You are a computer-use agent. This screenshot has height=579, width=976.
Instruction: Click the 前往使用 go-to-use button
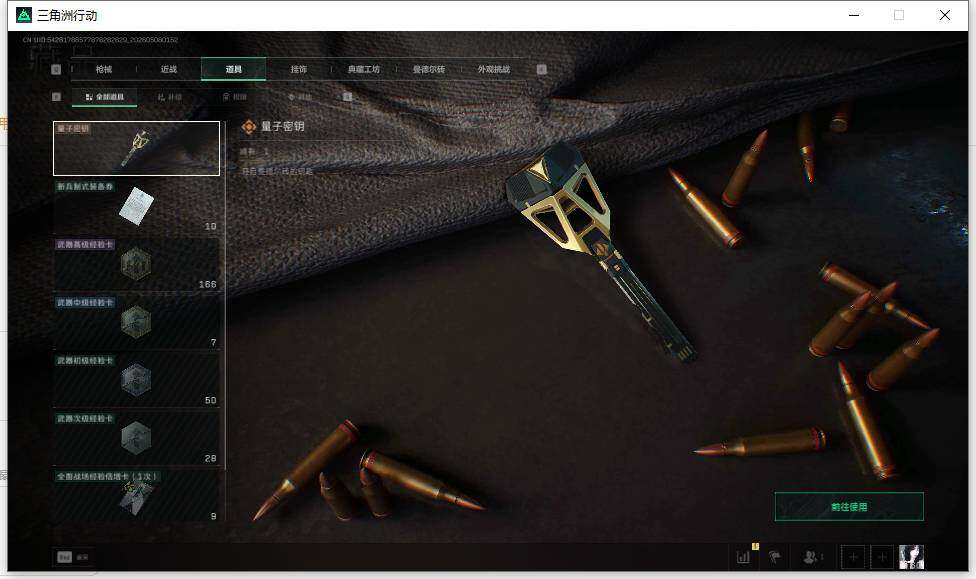849,507
